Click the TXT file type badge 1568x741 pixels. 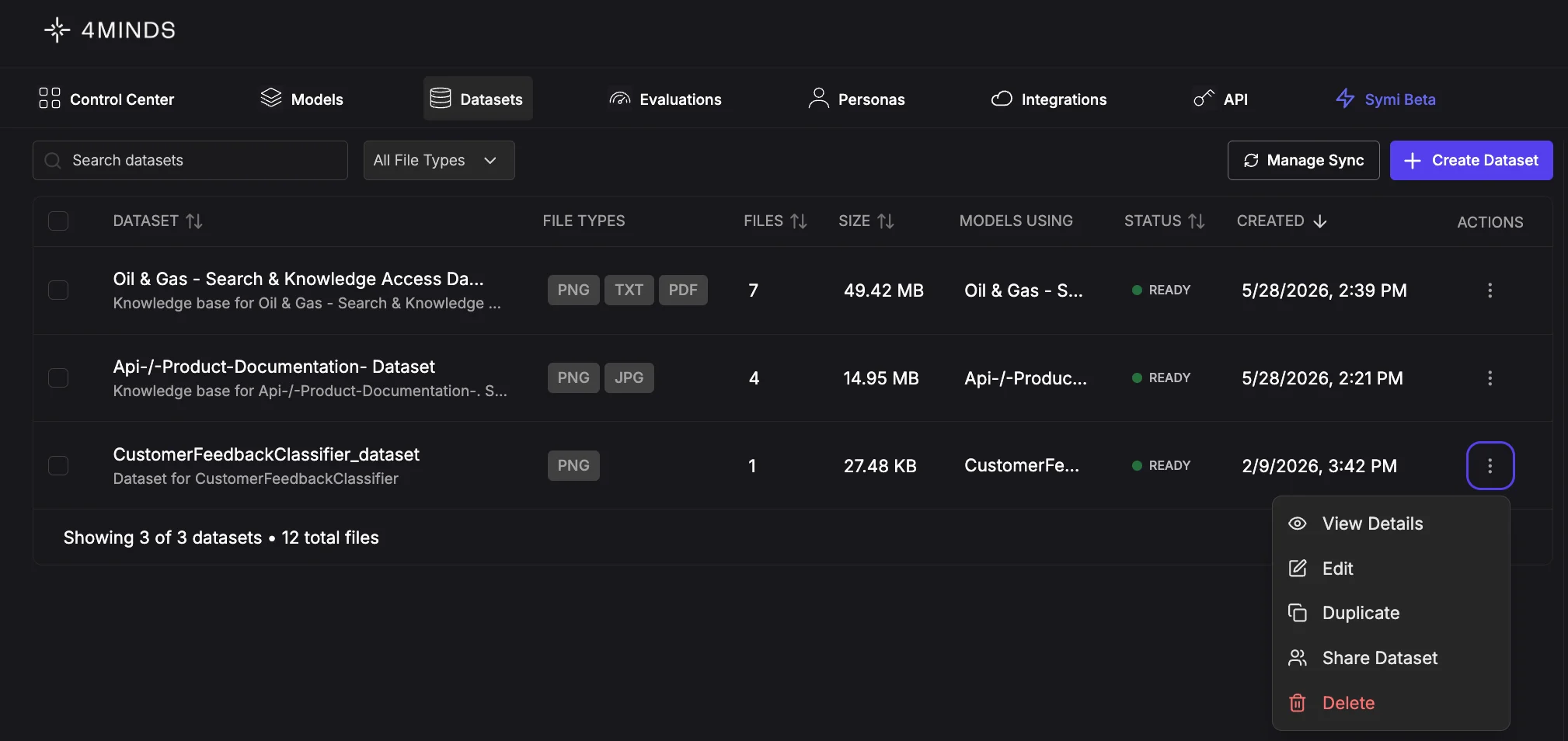click(629, 290)
